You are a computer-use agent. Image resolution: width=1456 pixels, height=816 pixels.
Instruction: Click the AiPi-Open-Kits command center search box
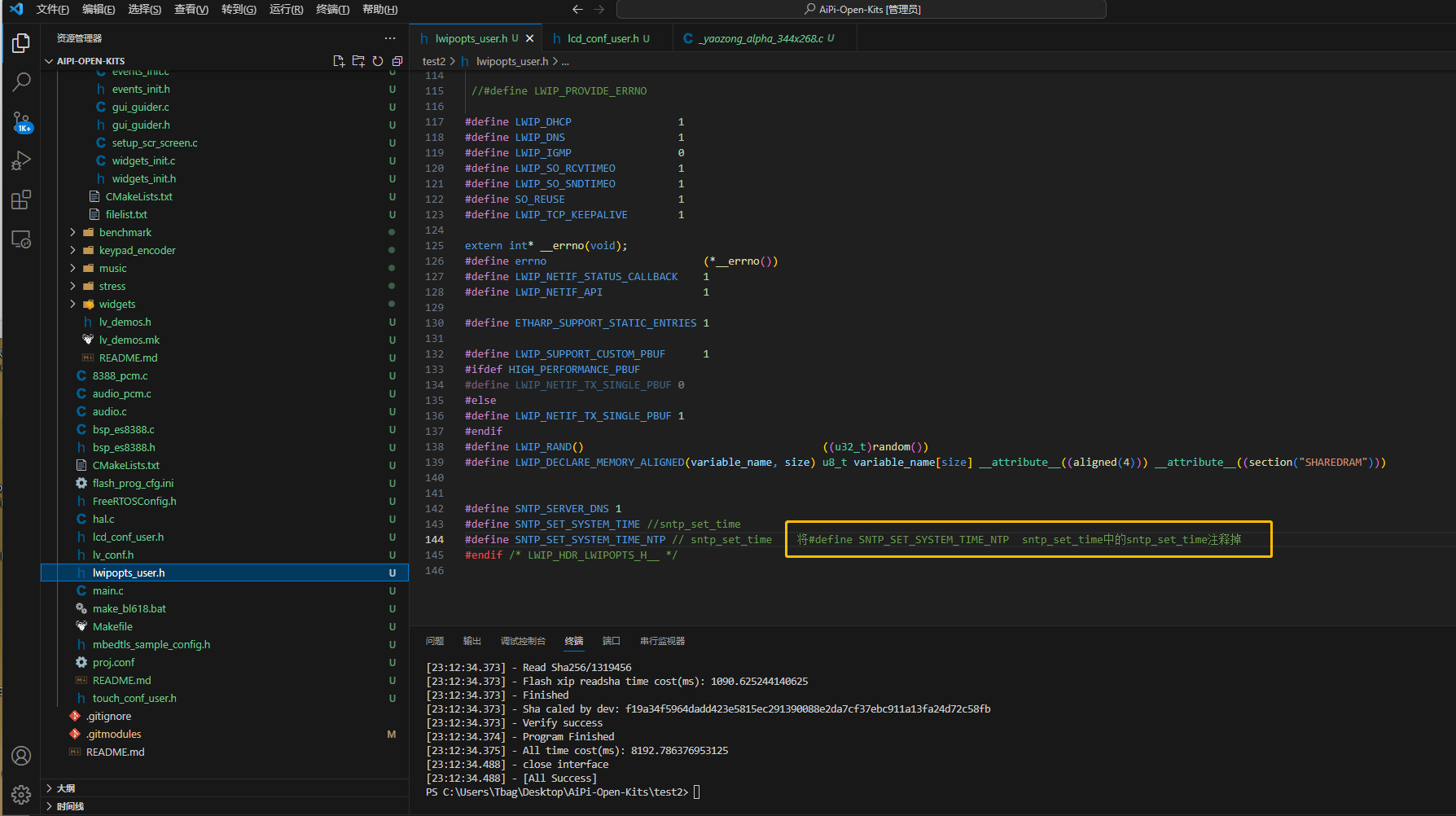[862, 9]
